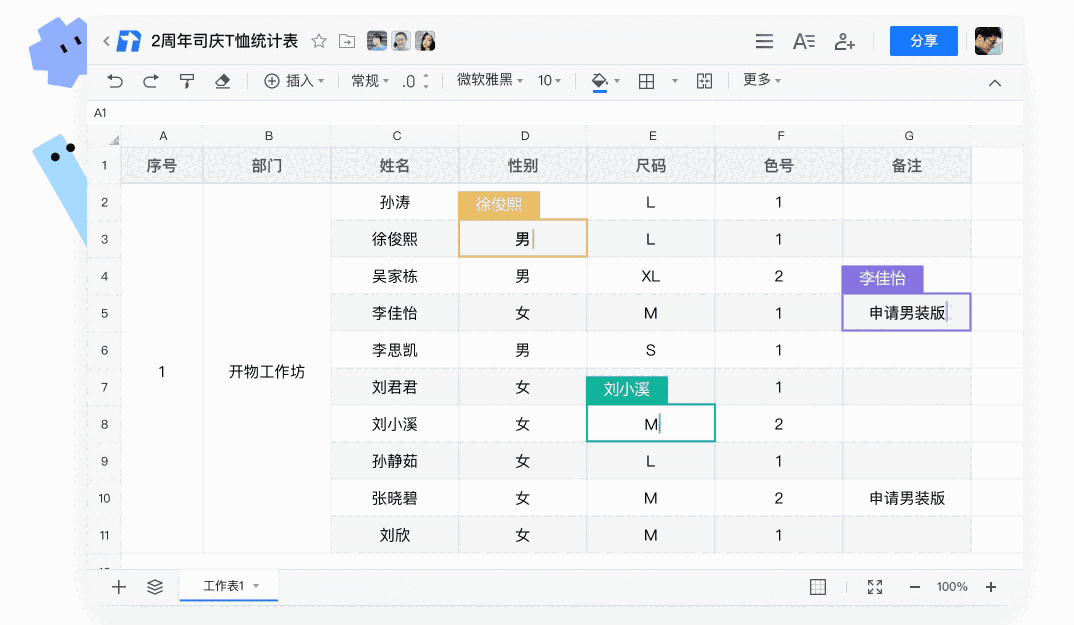Select the format painter tool
The width and height of the screenshot is (1074, 625).
(186, 81)
